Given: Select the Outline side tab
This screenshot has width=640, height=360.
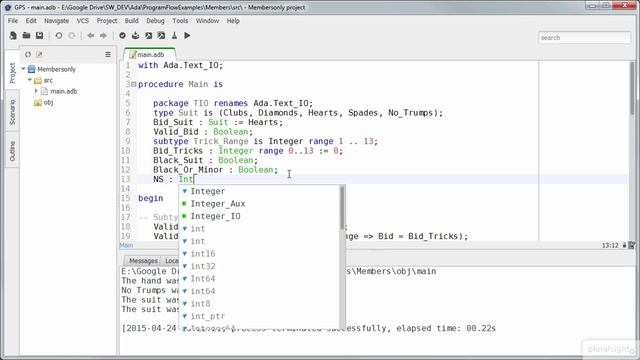Looking at the screenshot, I should click(12, 151).
